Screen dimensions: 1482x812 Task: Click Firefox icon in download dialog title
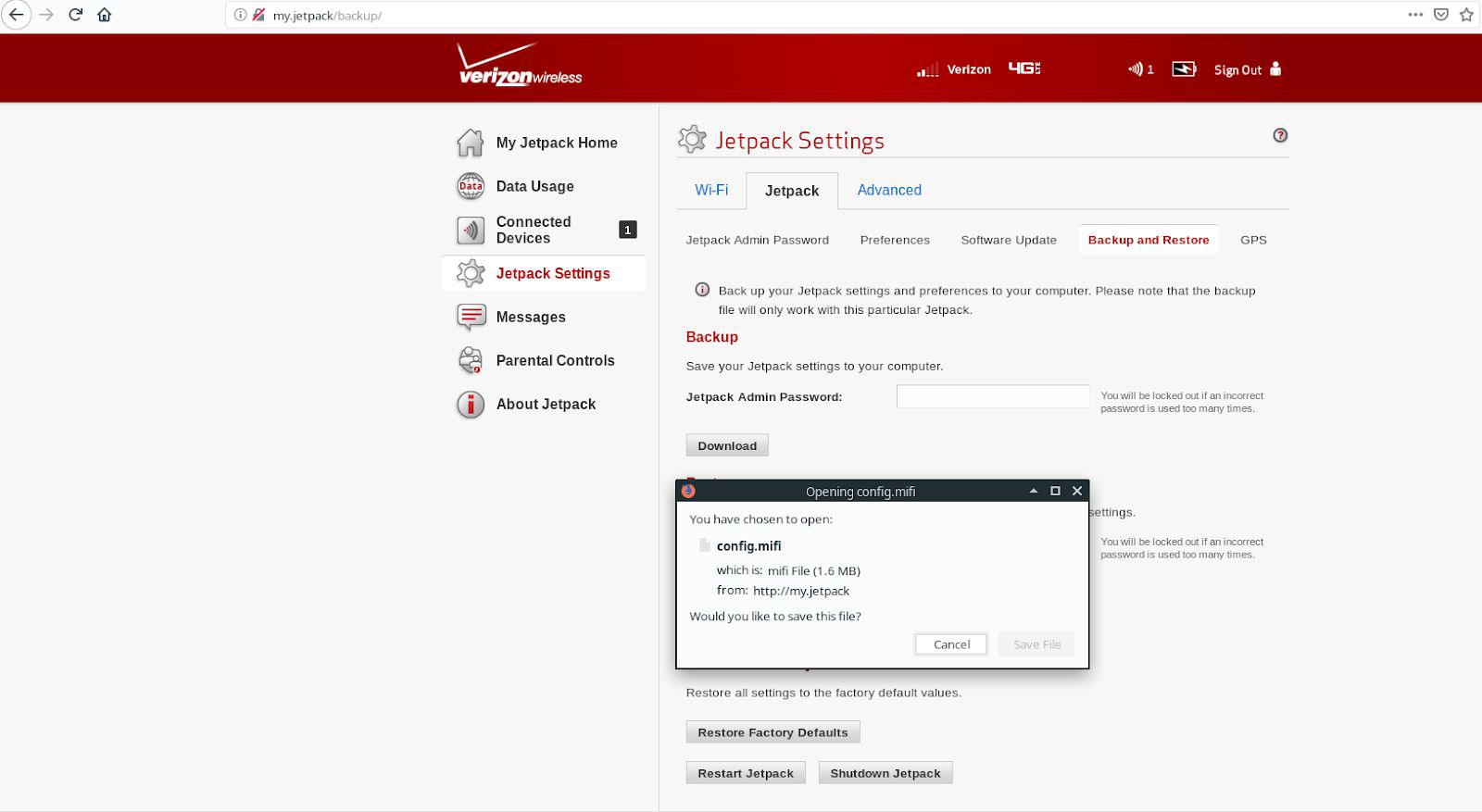click(688, 491)
